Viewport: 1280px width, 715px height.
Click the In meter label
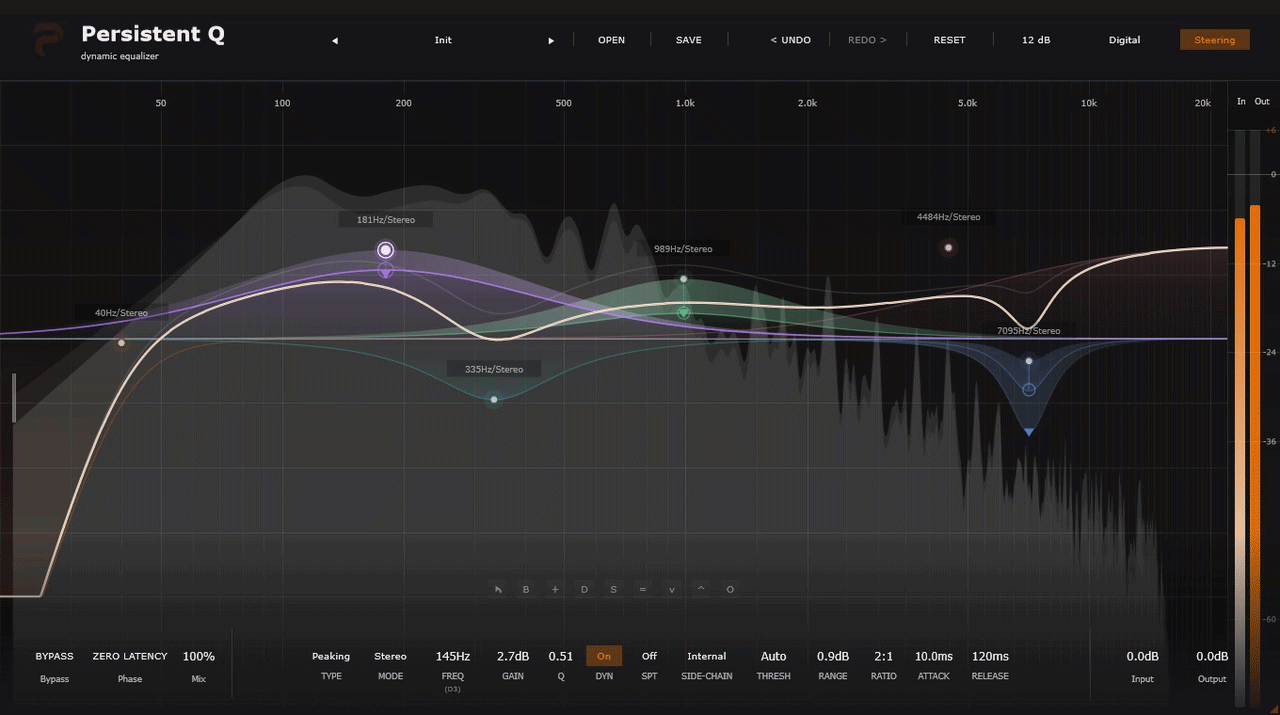[x=1241, y=102]
